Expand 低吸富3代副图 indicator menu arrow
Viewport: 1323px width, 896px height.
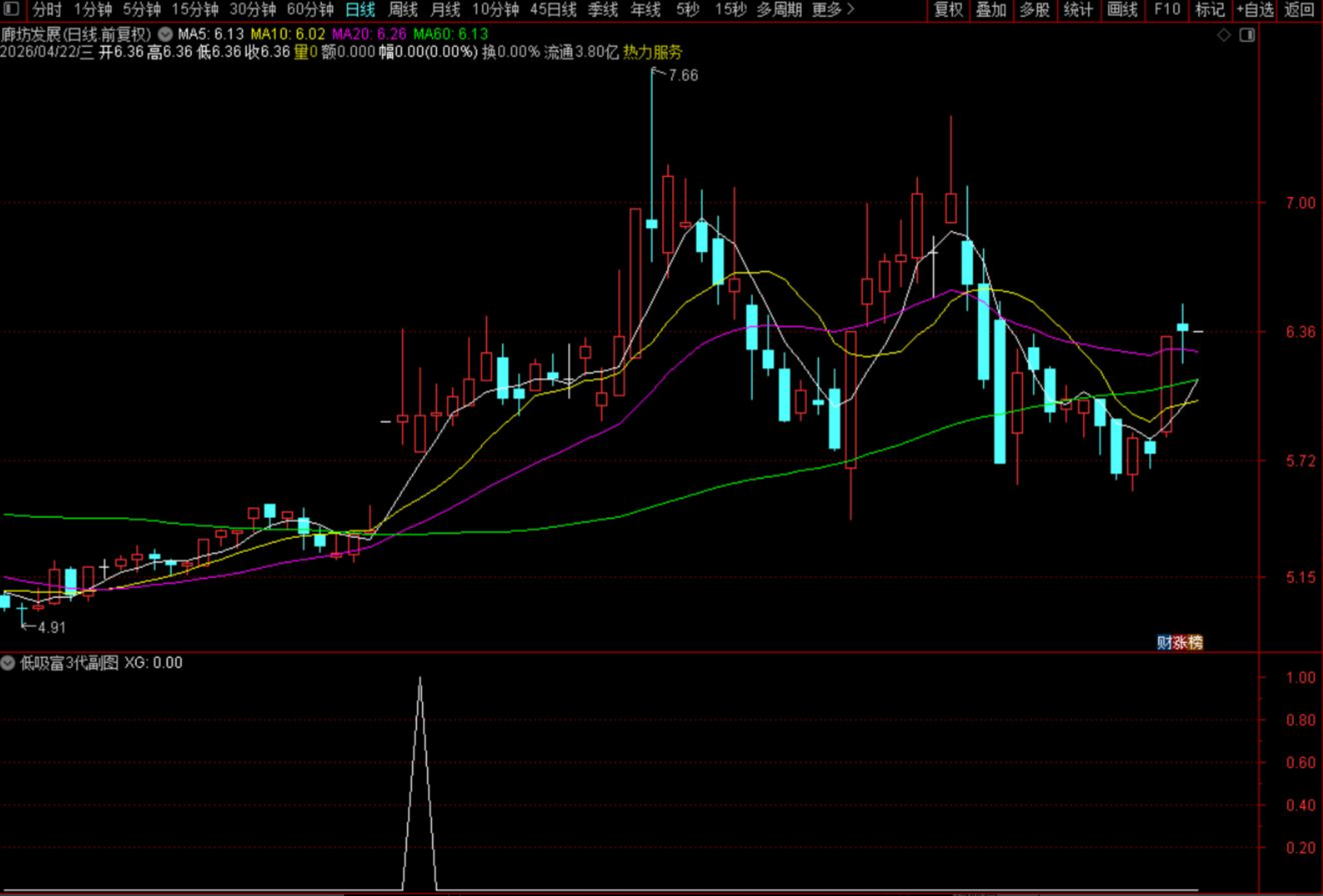tap(7, 662)
